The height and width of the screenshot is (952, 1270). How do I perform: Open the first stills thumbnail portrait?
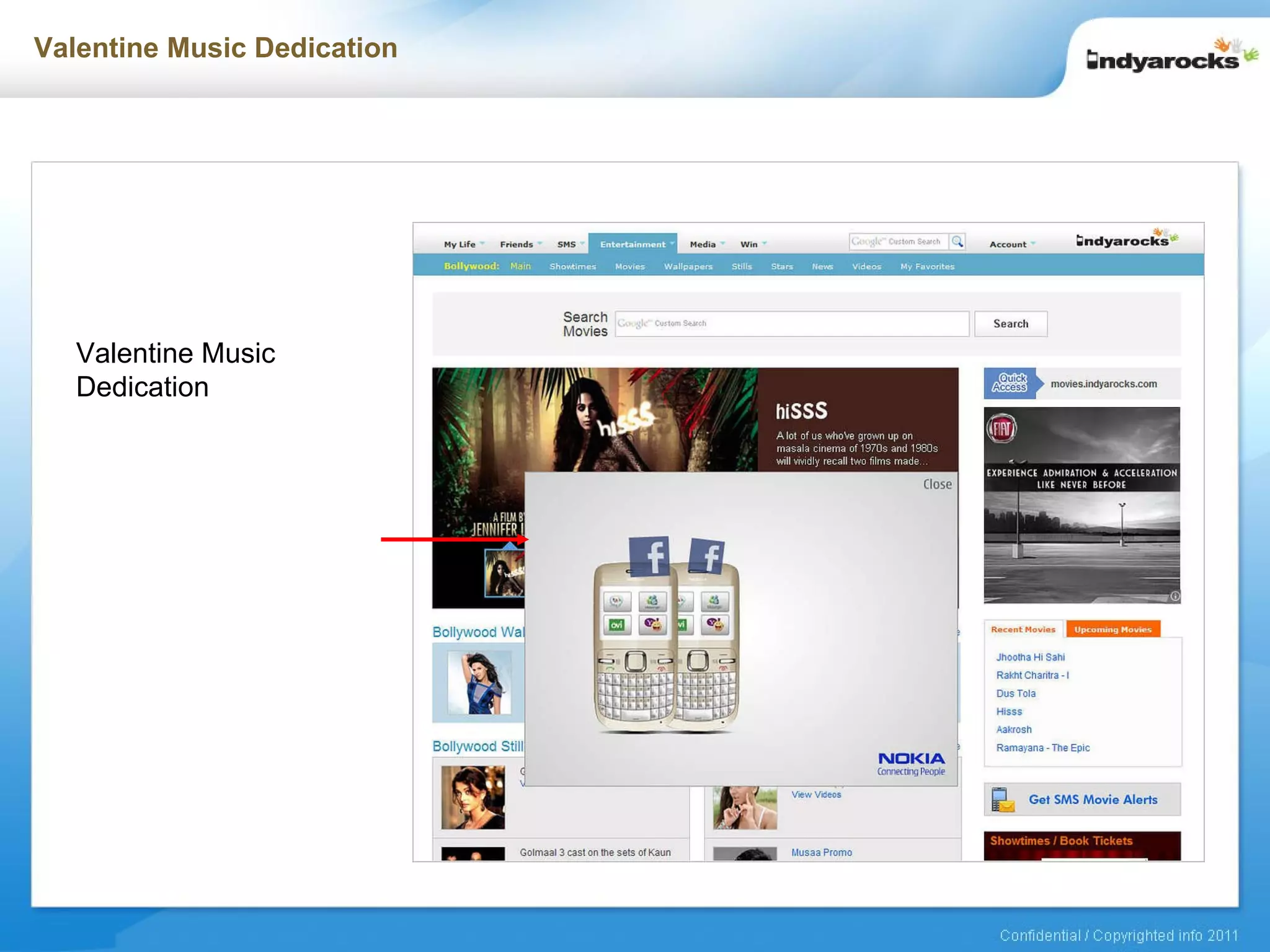click(473, 797)
